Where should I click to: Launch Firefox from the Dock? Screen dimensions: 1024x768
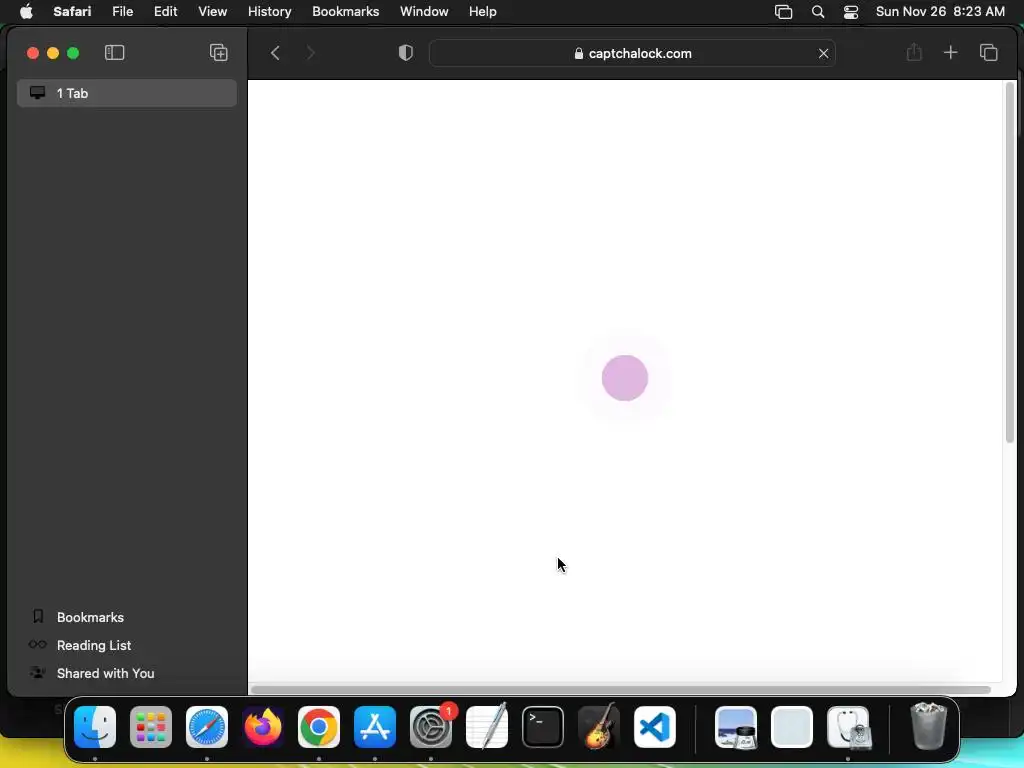tap(263, 727)
